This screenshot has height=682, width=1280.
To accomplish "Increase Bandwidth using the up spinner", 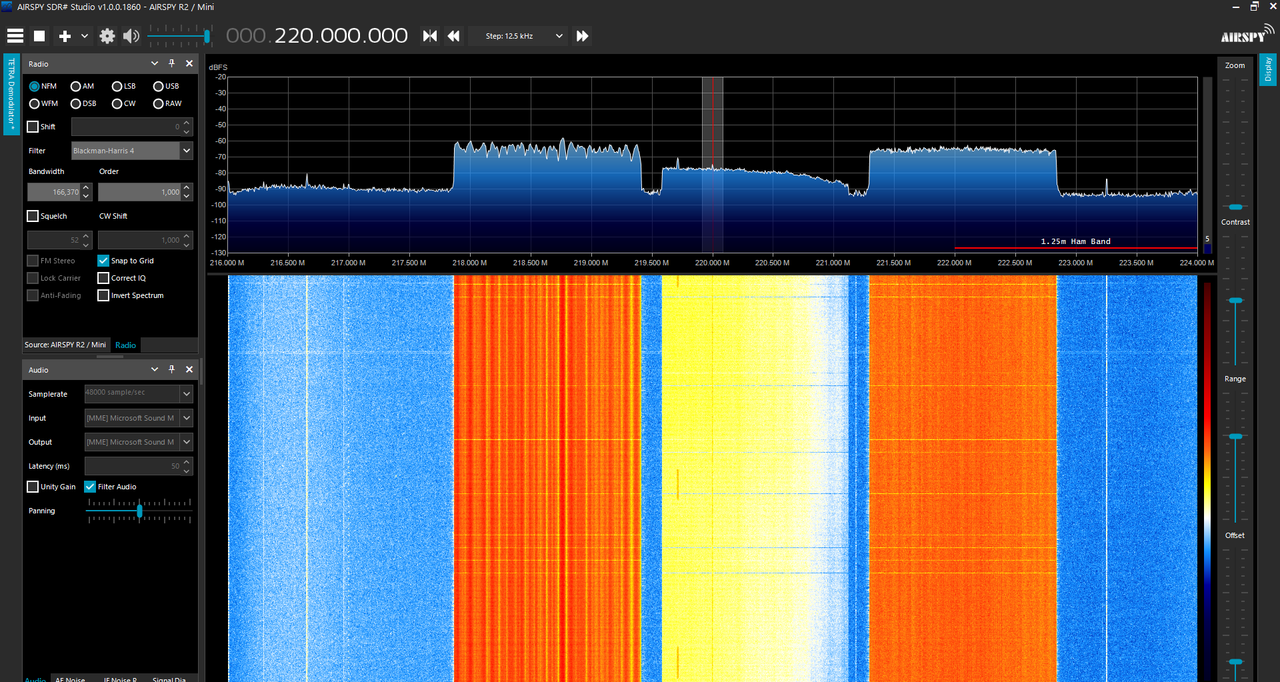I will point(88,188).
